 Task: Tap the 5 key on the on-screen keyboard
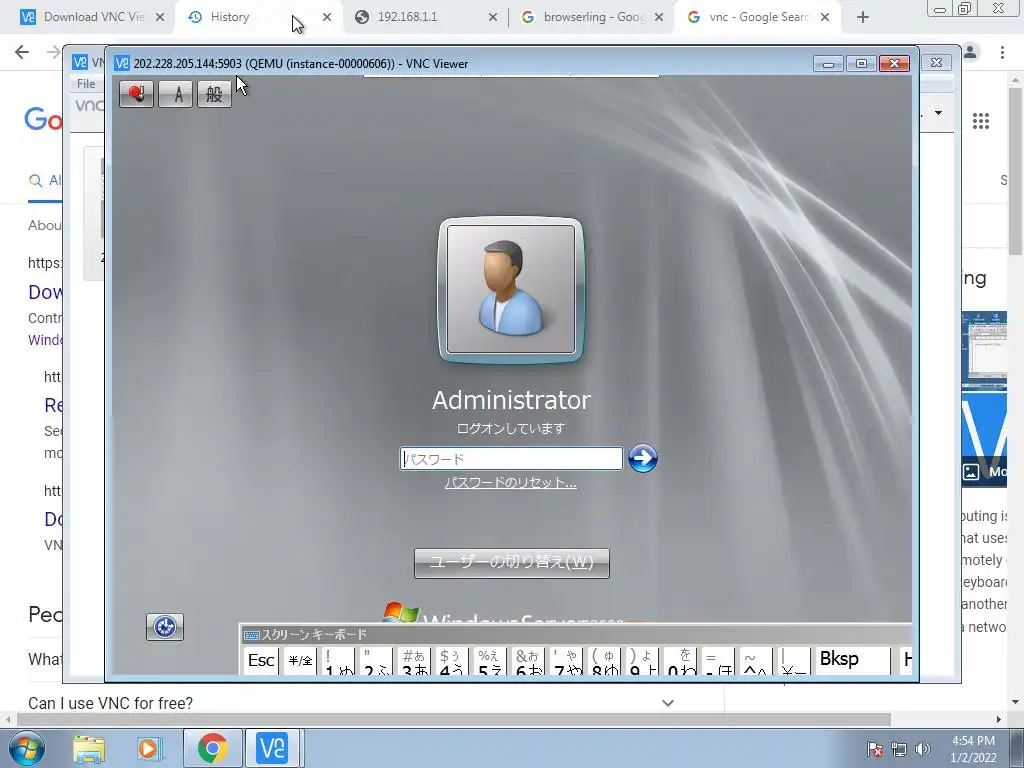(490, 660)
